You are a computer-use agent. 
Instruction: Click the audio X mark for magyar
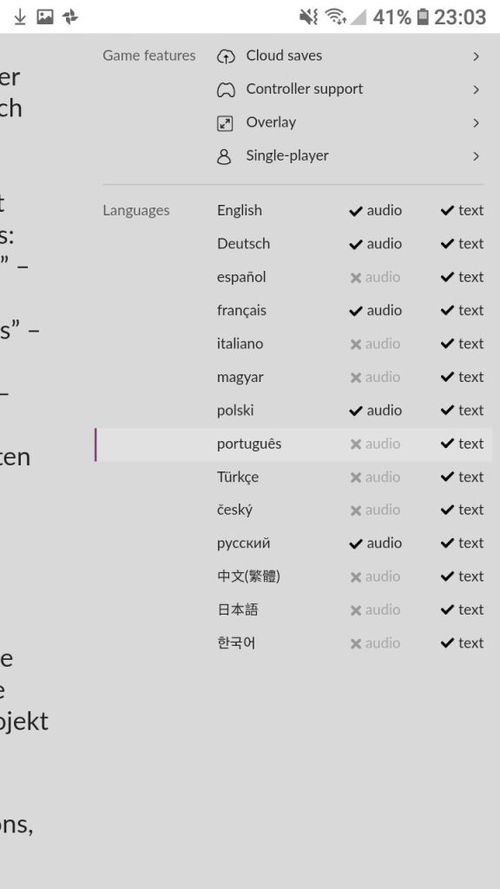tap(355, 378)
